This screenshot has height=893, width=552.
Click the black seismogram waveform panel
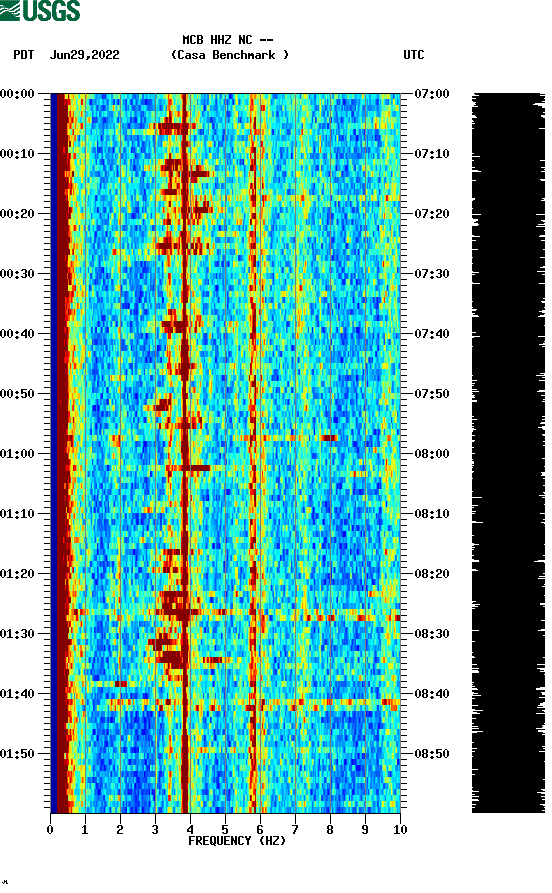pyautogui.click(x=508, y=453)
